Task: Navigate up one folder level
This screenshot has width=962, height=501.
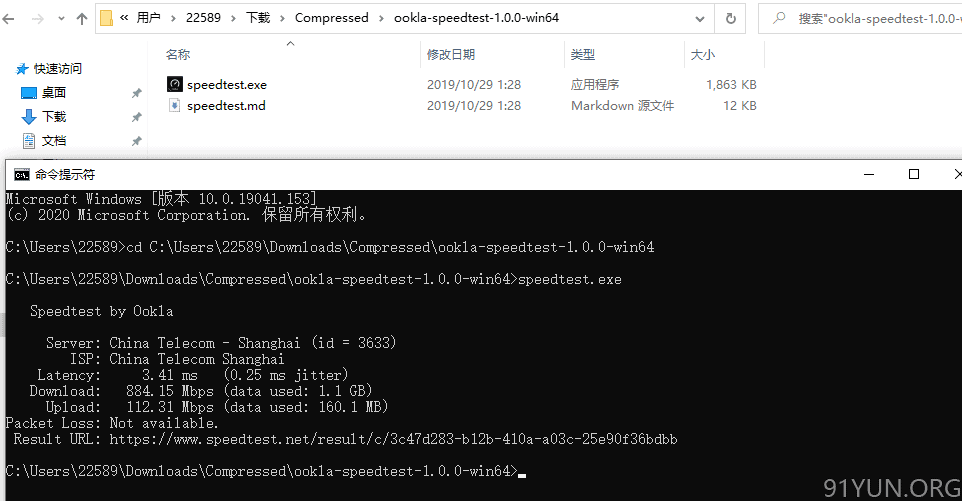Action: (x=82, y=19)
